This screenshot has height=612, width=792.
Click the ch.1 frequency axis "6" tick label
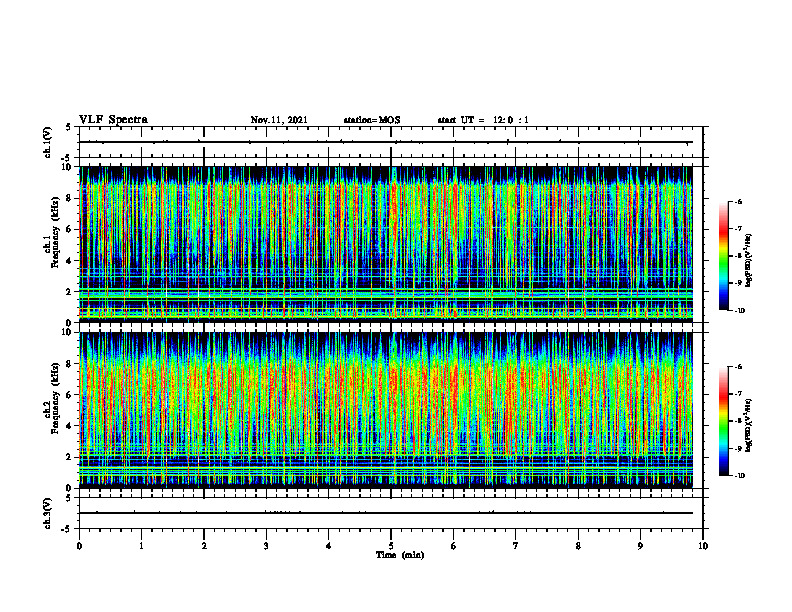click(x=71, y=229)
